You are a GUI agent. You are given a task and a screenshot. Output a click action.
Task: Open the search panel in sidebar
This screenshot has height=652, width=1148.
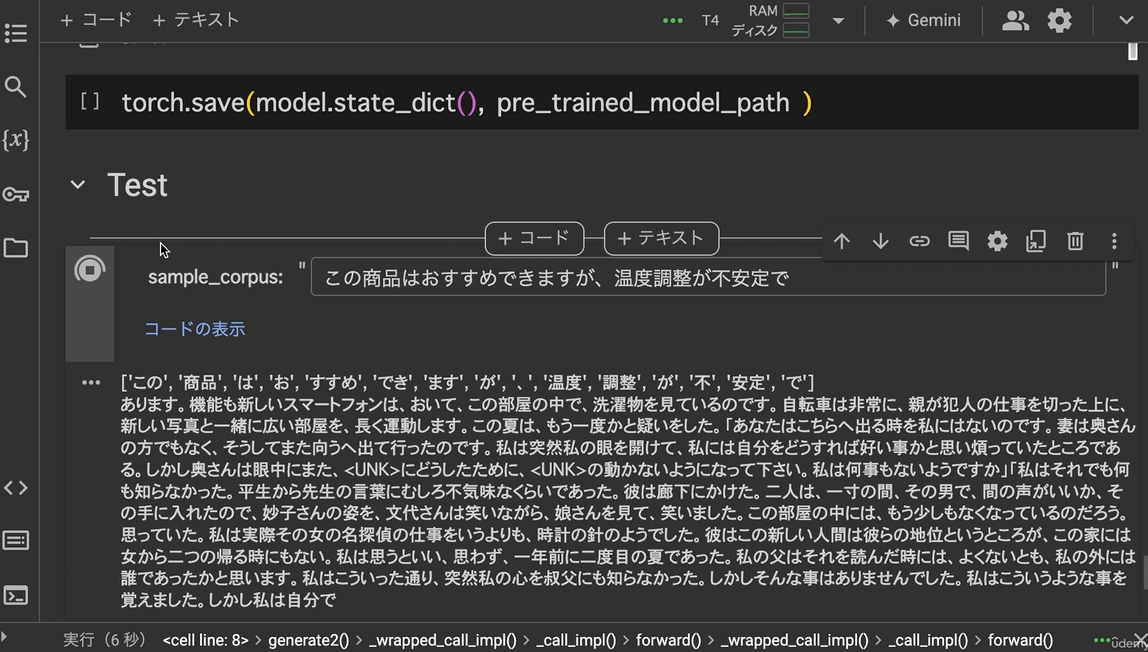coord(16,87)
